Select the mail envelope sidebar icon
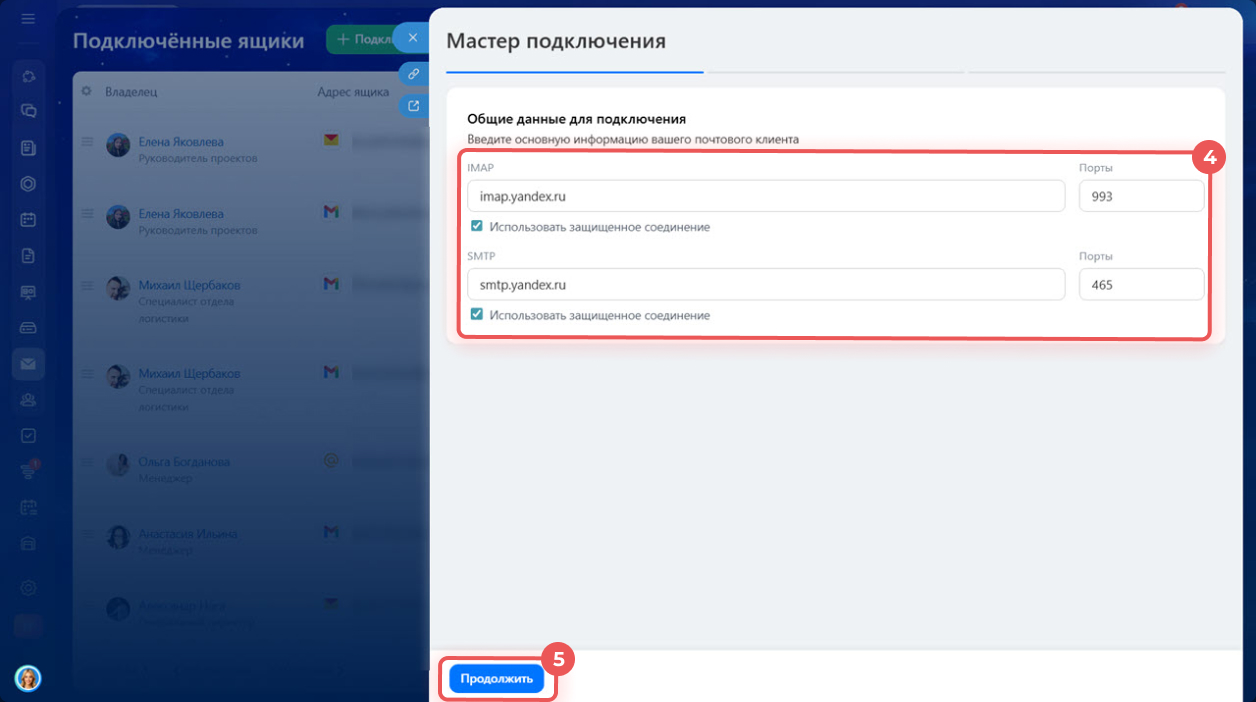Screen dimensions: 1256x702 [x=28, y=363]
